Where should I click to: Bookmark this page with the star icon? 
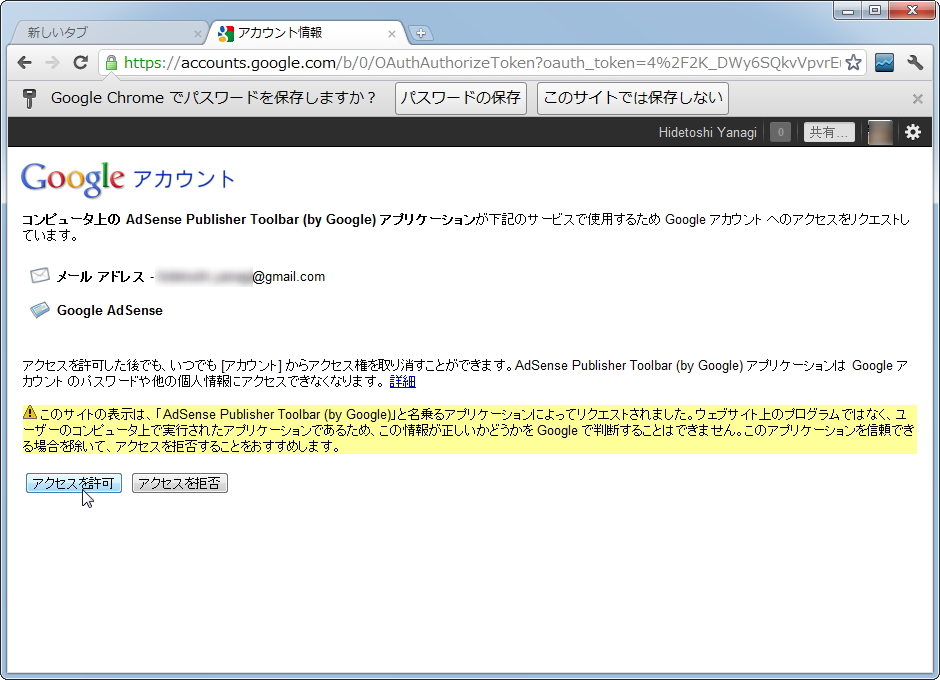click(x=853, y=62)
